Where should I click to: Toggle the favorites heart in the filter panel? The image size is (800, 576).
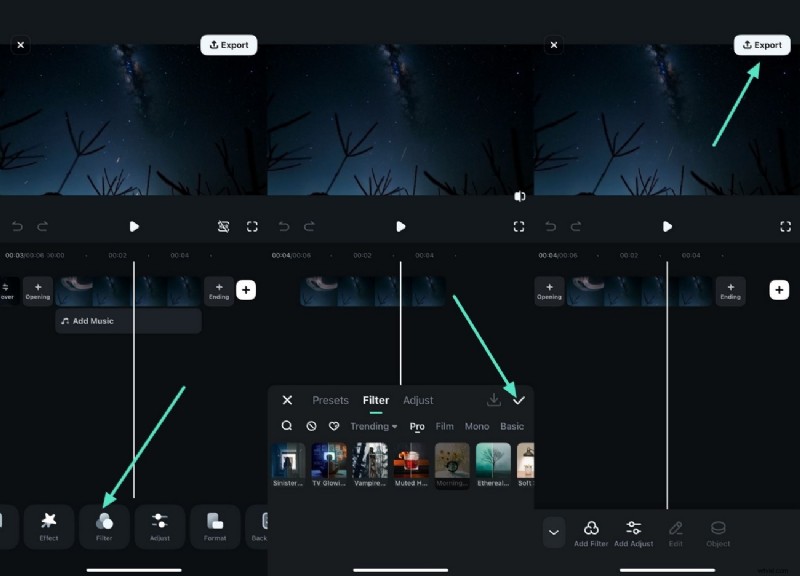click(x=333, y=426)
